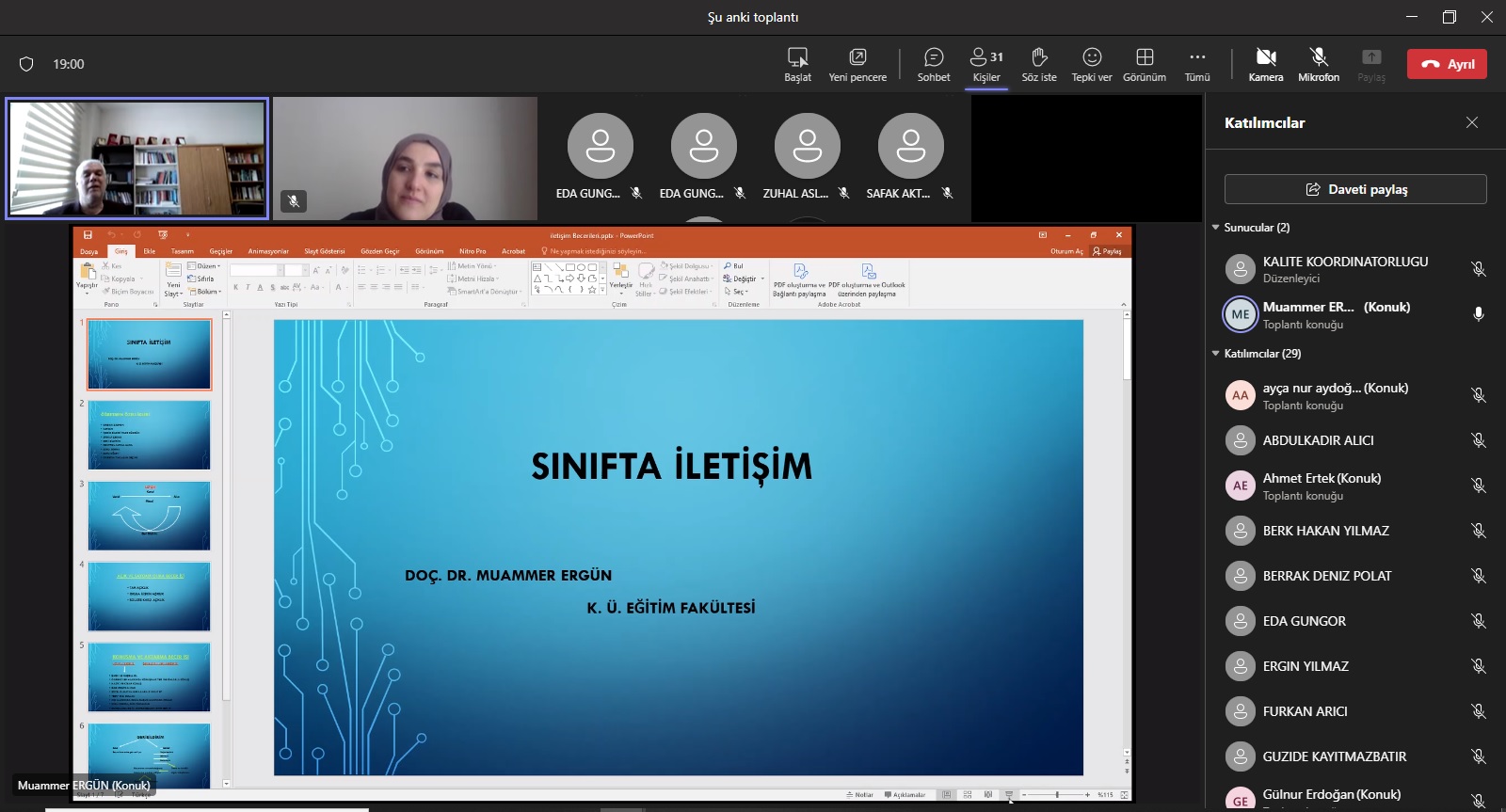This screenshot has width=1506, height=812.
Task: Click PDF oluşturma ve Outlook üzerinden paylaşma
Action: (x=867, y=280)
